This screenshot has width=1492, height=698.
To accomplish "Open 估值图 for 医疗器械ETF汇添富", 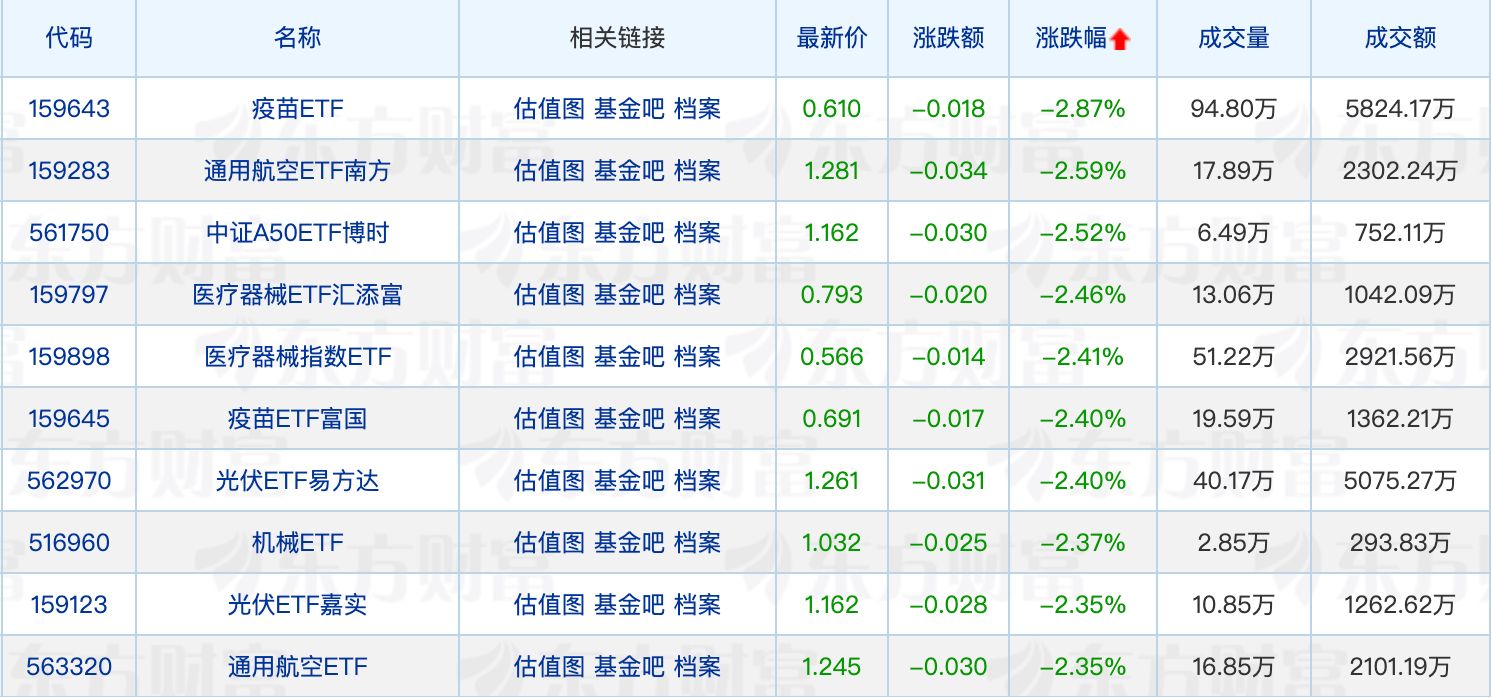I will click(x=545, y=295).
